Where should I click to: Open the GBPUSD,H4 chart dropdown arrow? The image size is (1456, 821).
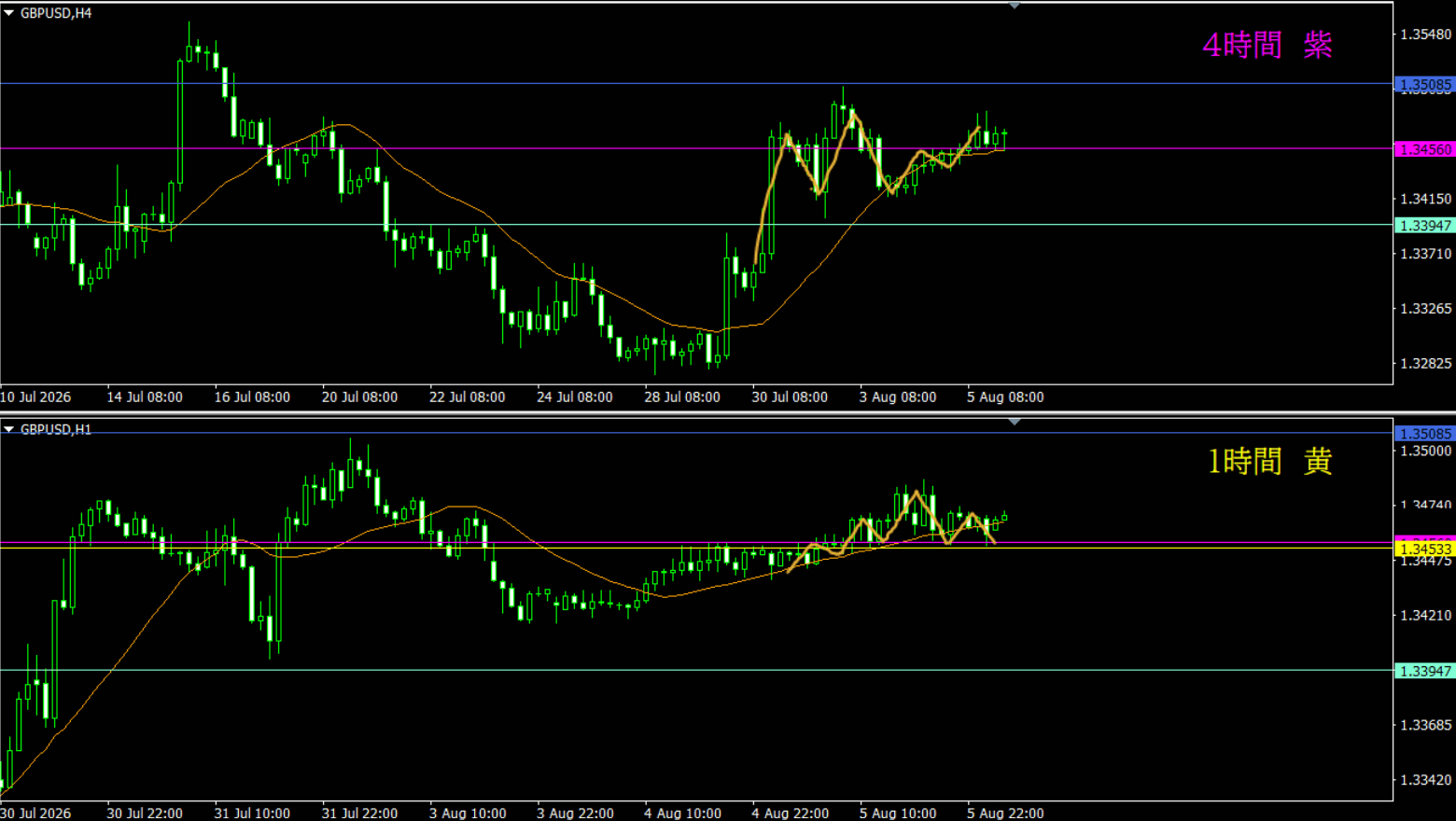8,13
